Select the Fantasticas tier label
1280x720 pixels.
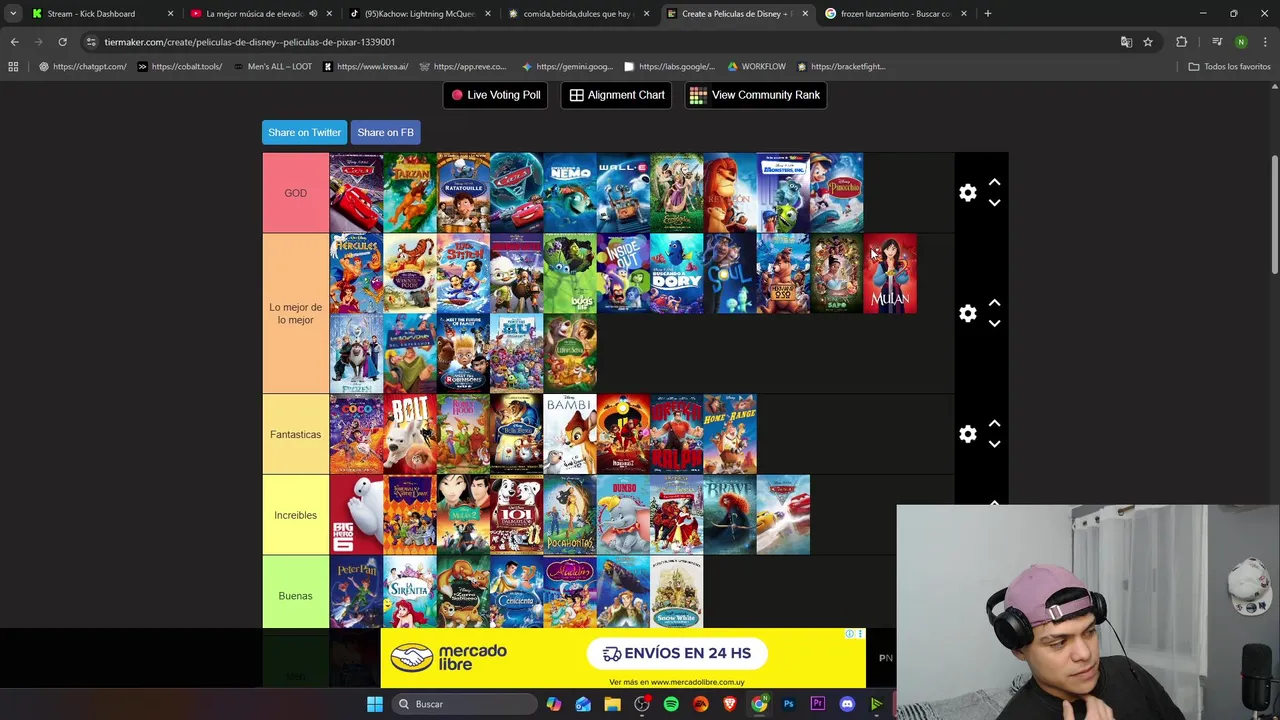[x=295, y=434]
